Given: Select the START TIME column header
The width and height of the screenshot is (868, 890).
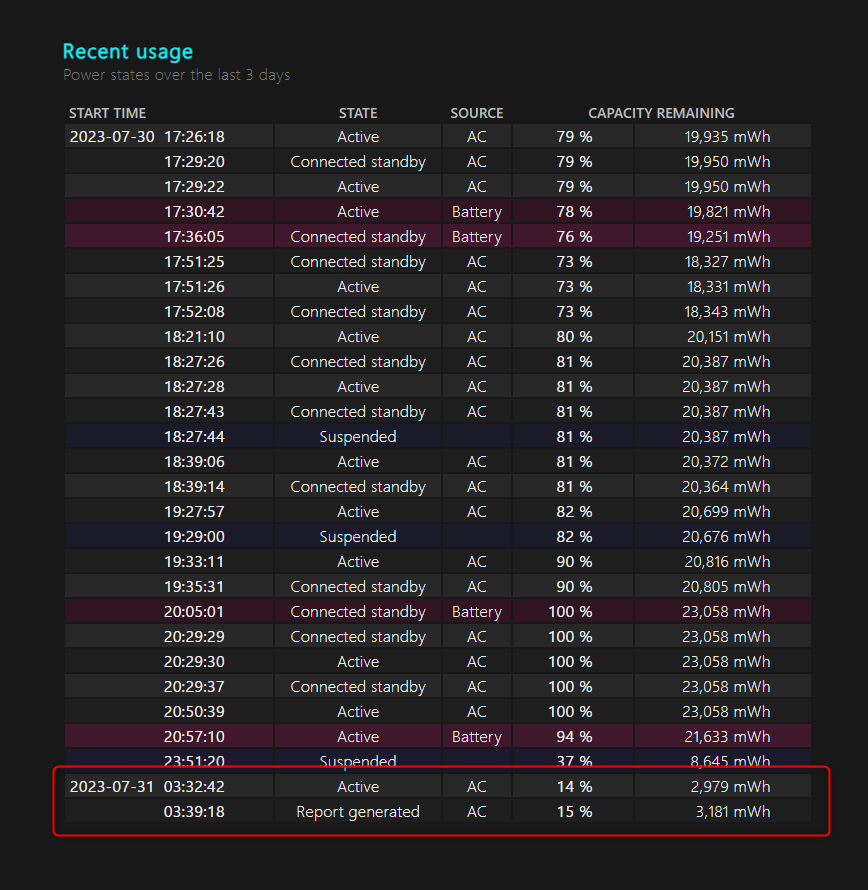Looking at the screenshot, I should tap(107, 113).
